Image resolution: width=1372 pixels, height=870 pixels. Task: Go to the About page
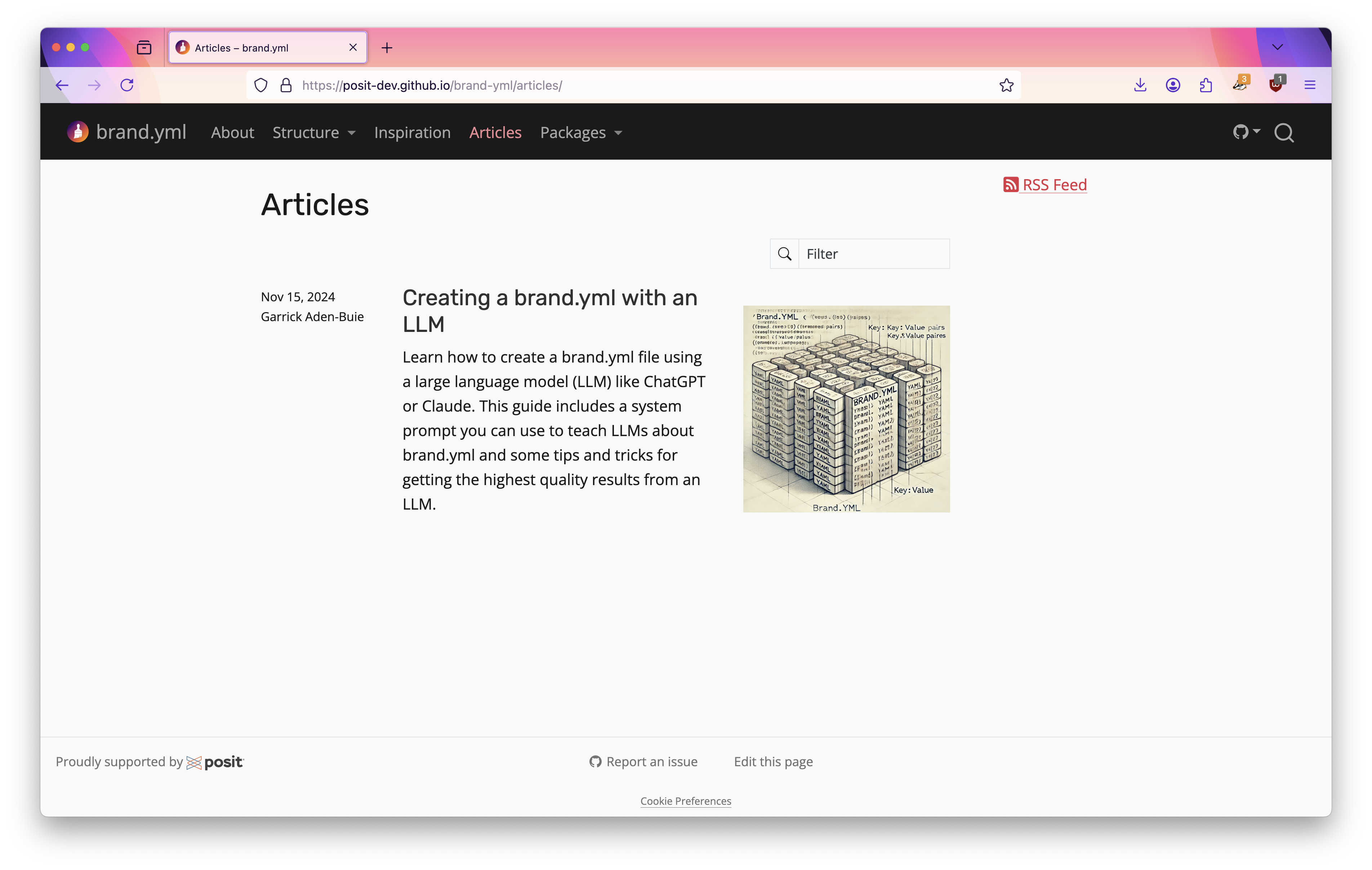tap(232, 133)
